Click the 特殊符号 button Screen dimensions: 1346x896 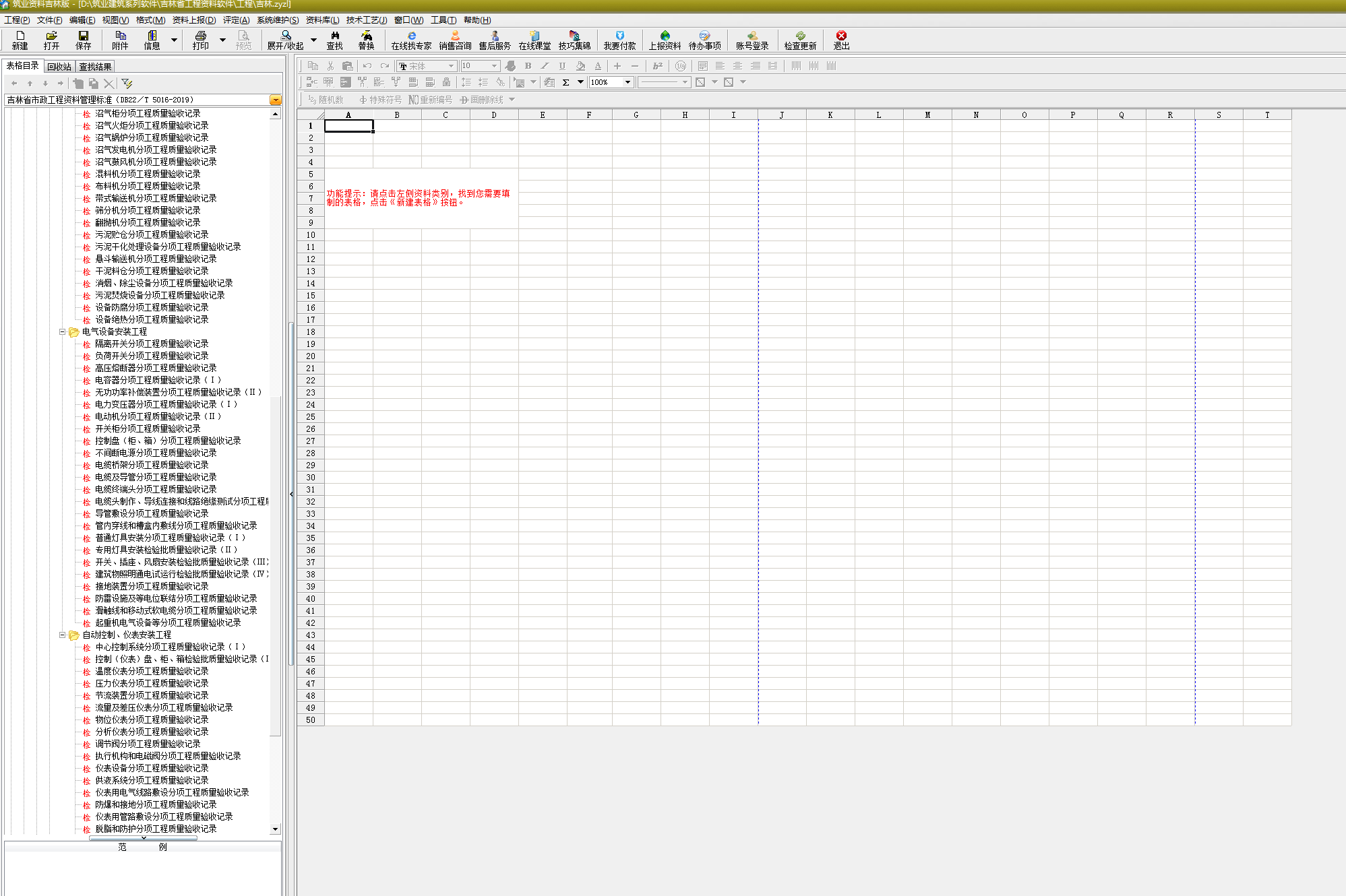click(380, 100)
